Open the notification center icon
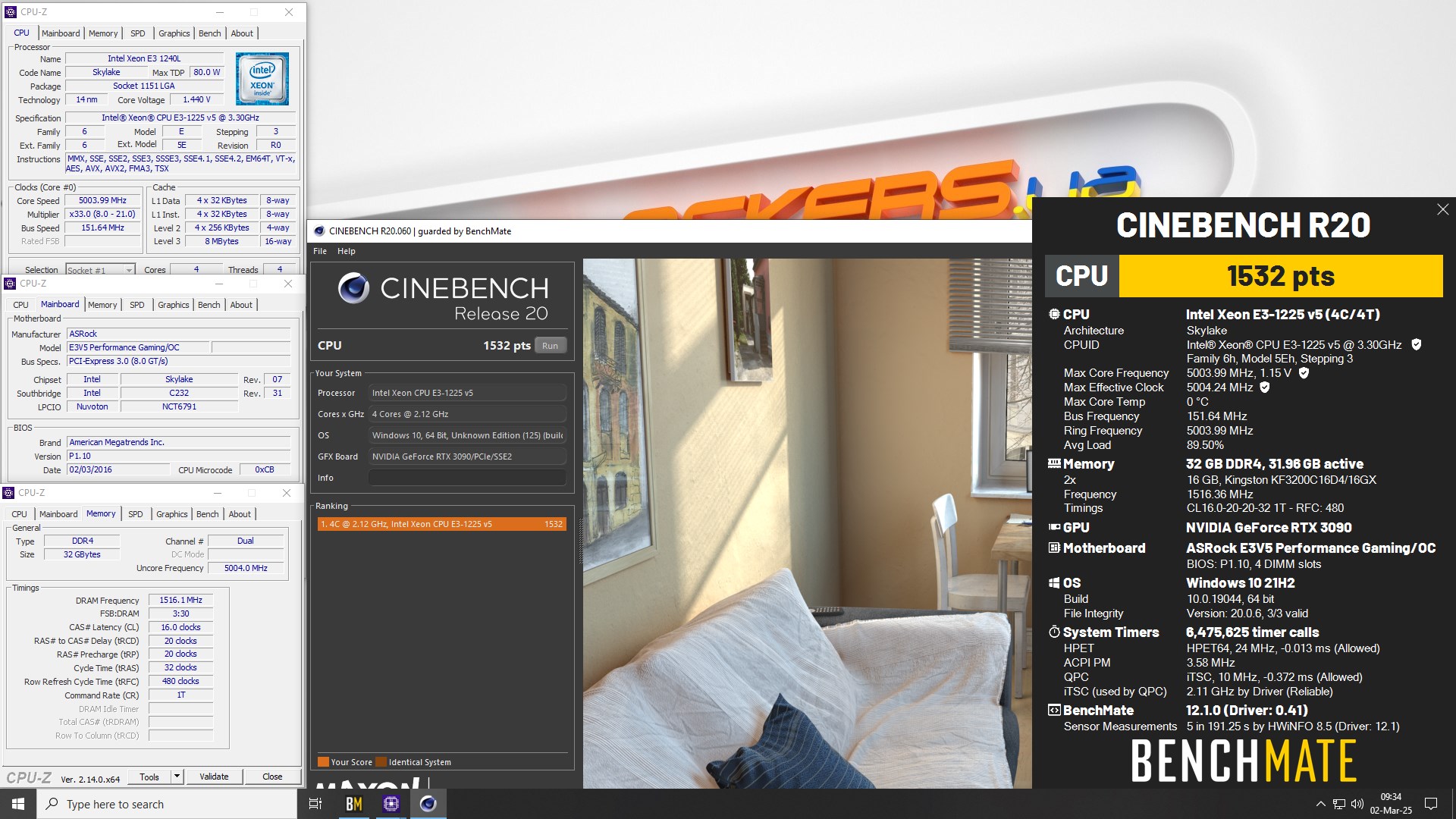 (1431, 804)
